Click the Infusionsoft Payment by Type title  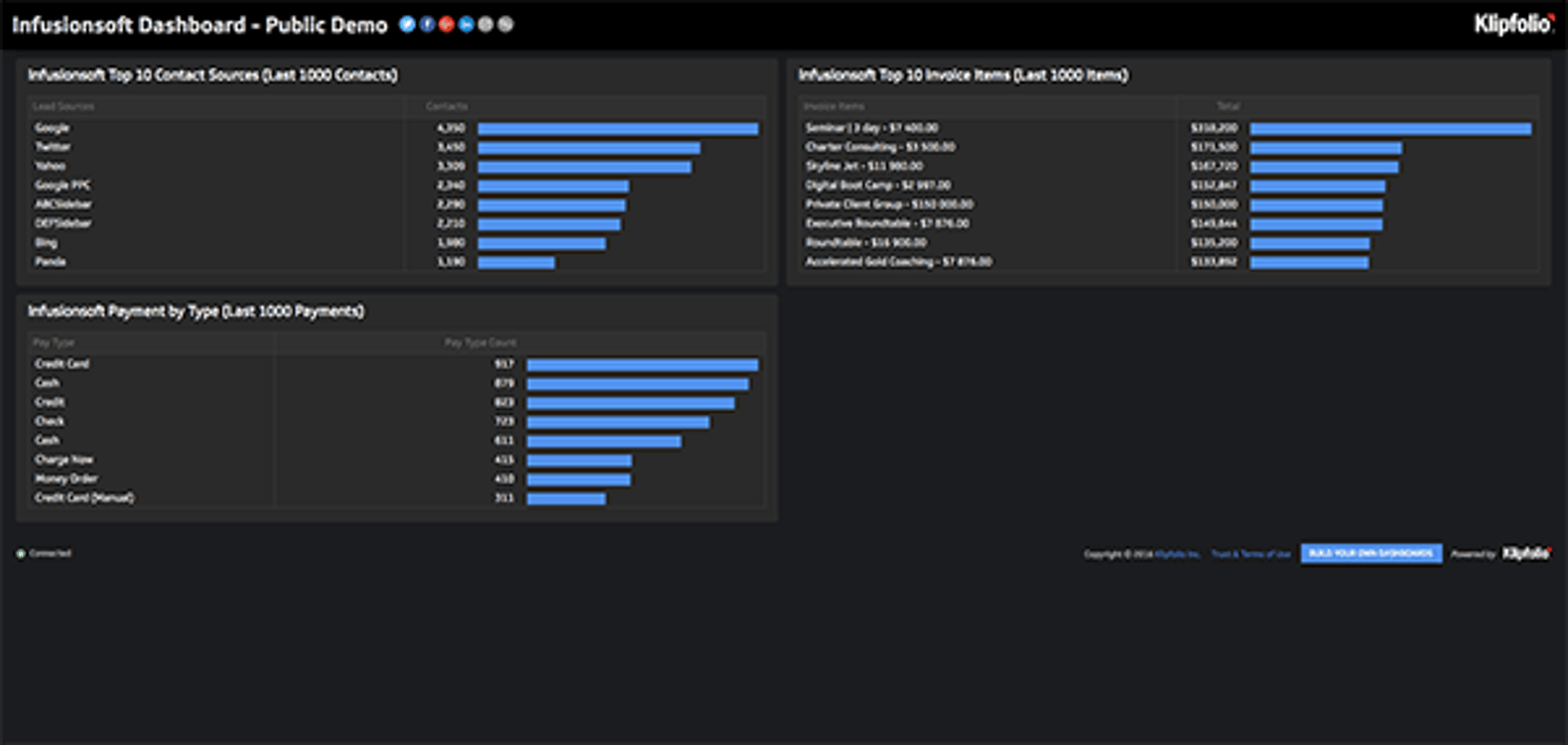[196, 311]
